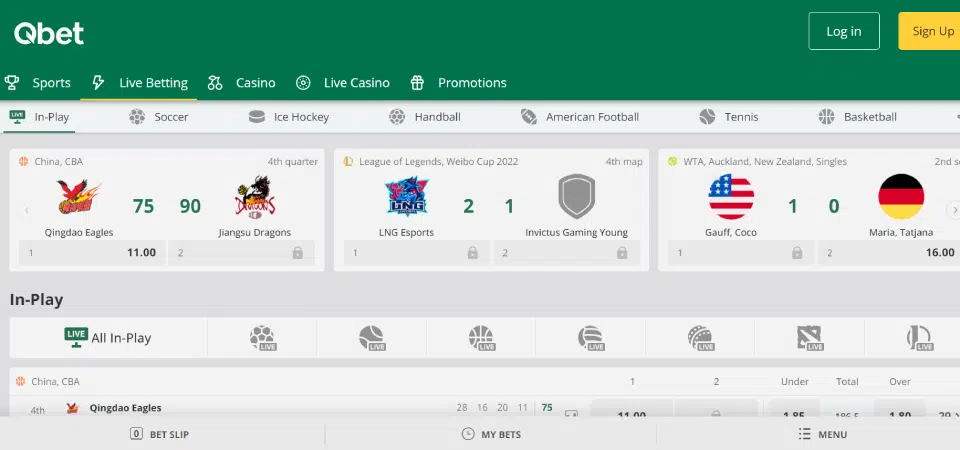This screenshot has height=450, width=960.
Task: Click locked odds 2 for Invictus Gaming Young
Action: (x=566, y=252)
